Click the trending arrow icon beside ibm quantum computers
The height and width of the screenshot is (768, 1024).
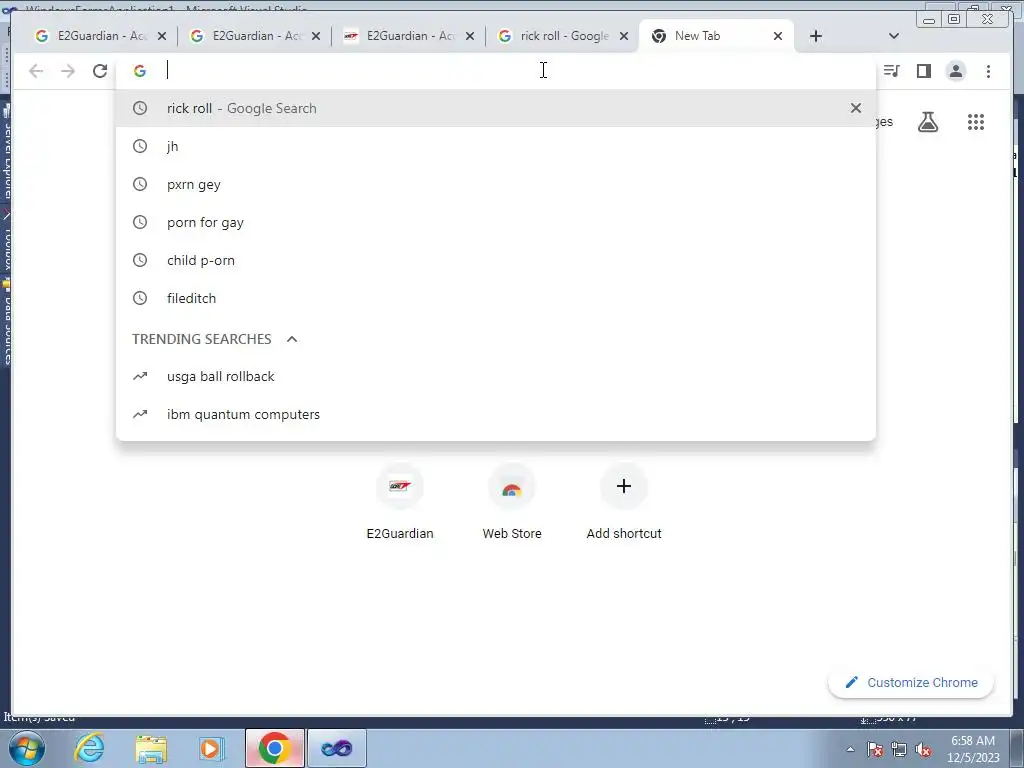[140, 414]
